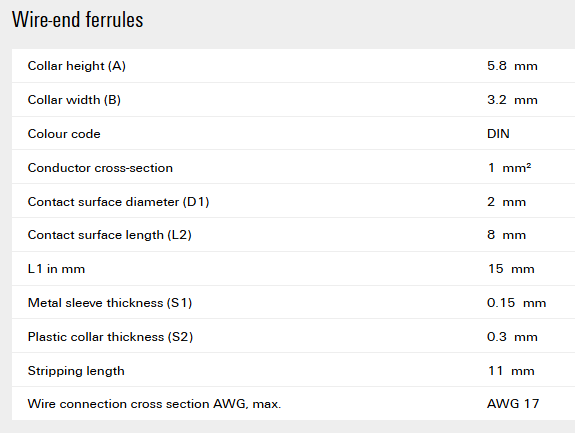575x433 pixels.
Task: Click the 3.2 mm collar width value
Action: click(x=512, y=100)
